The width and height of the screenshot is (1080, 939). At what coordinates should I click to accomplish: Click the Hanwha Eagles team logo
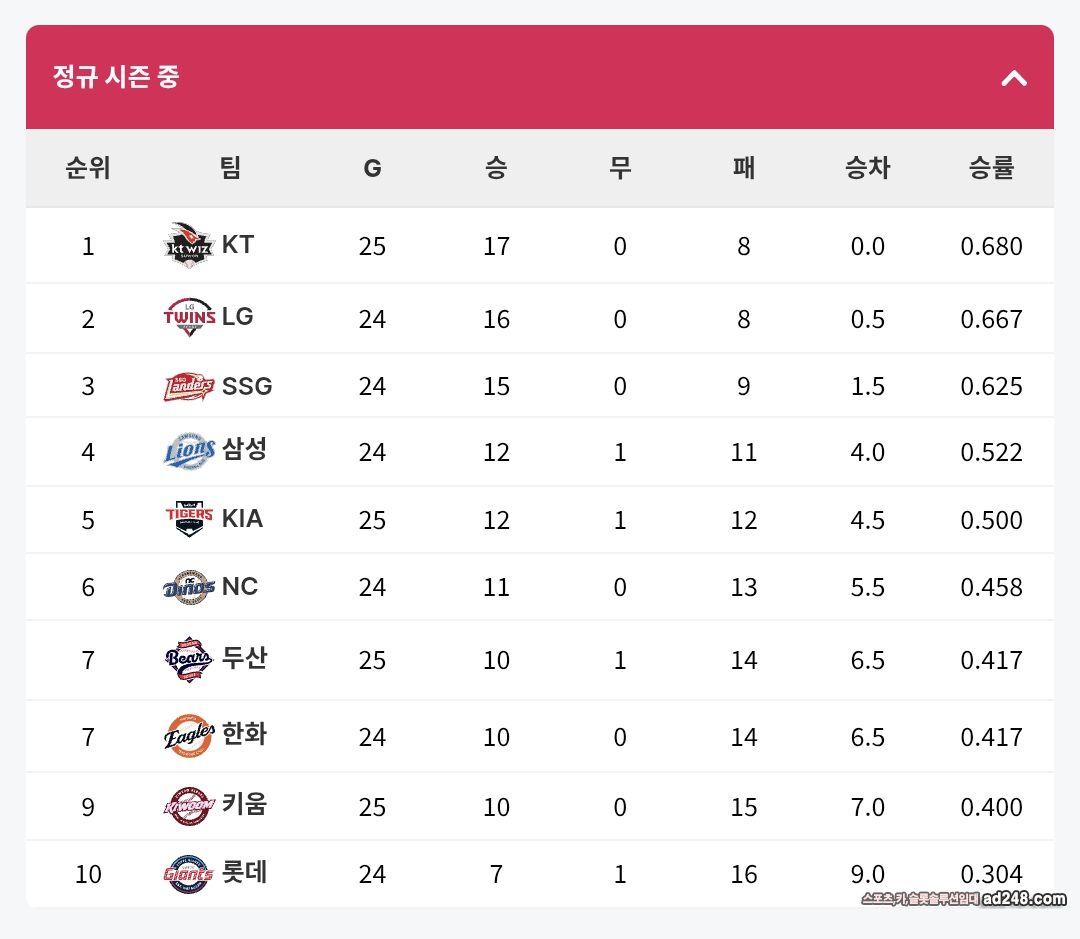point(189,736)
